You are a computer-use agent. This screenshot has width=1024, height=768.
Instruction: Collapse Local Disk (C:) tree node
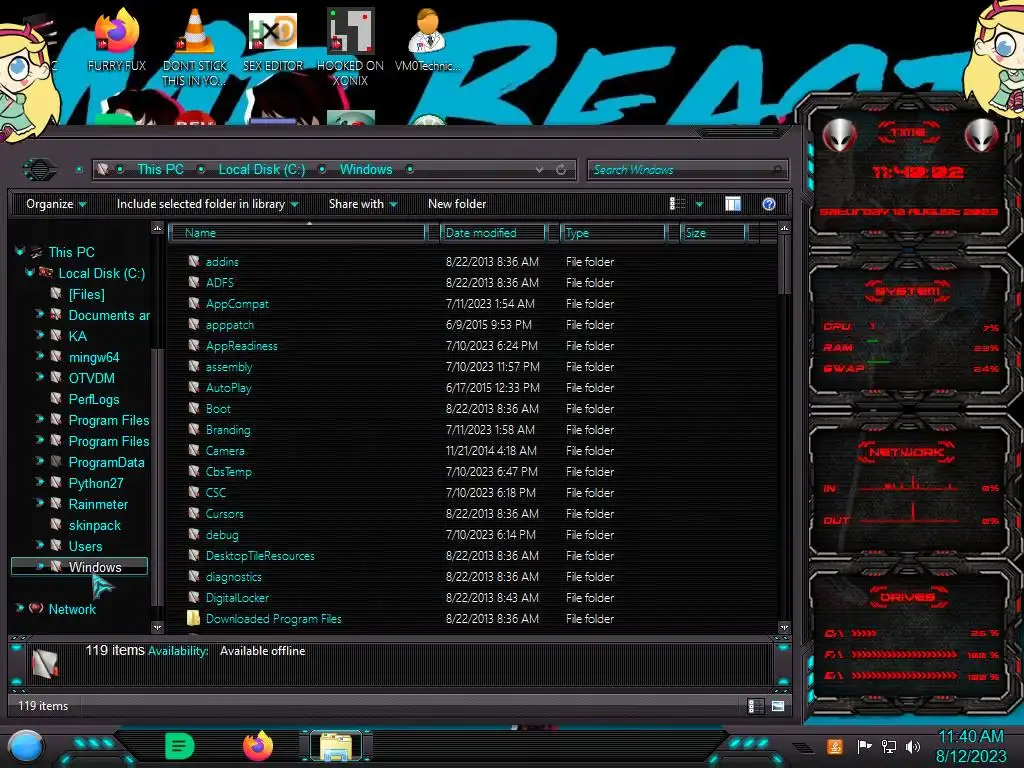[x=30, y=272]
